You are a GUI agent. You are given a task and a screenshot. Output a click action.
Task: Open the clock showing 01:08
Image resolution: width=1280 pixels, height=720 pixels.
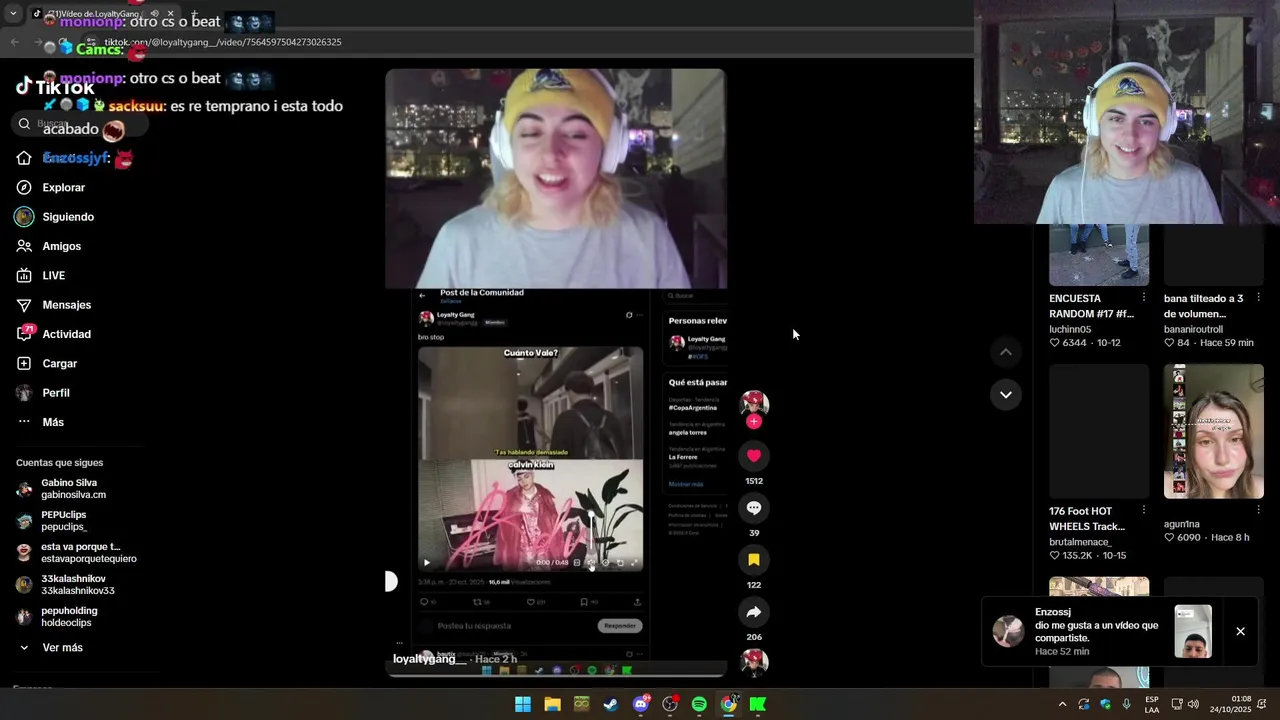[x=1229, y=704]
